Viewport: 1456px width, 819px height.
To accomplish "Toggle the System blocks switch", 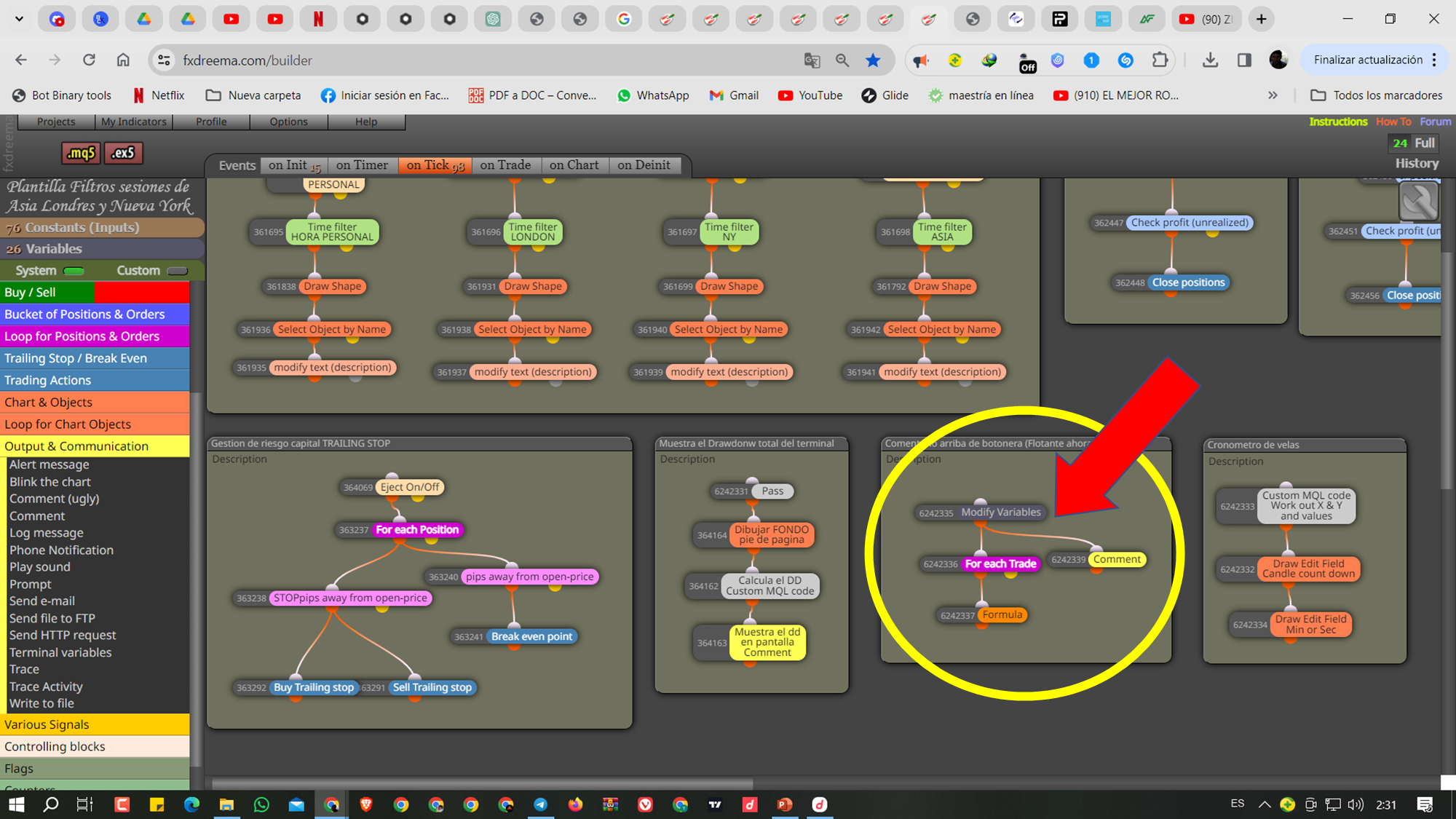I will coord(74,271).
